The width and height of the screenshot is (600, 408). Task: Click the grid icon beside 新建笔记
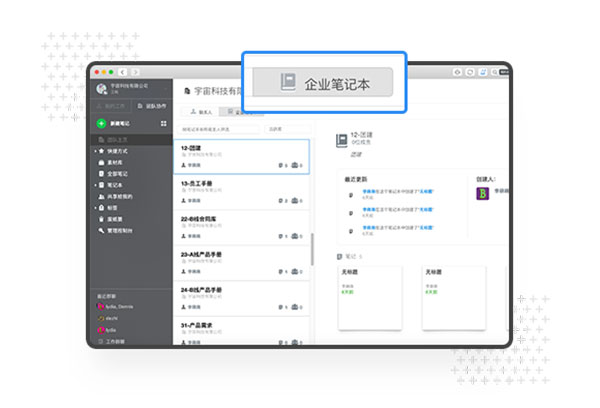[163, 123]
